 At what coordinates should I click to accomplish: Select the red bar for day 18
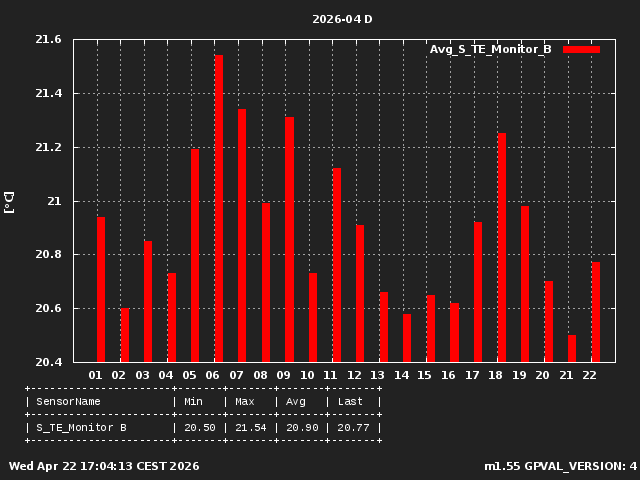(502, 247)
